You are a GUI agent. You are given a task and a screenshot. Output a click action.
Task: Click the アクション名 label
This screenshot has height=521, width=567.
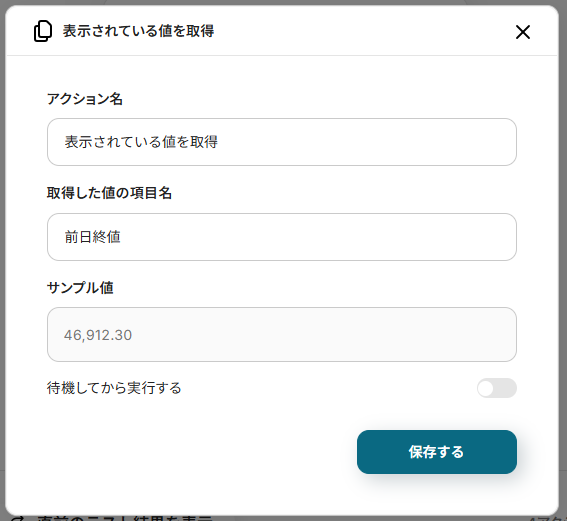(x=85, y=99)
